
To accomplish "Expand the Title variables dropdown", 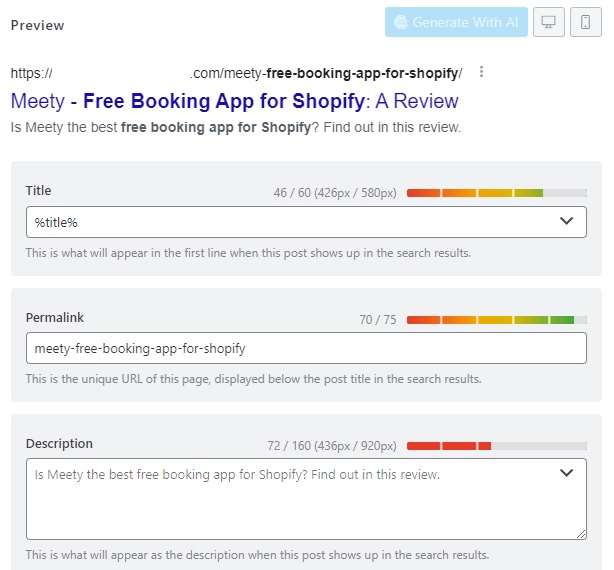I will pos(566,221).
